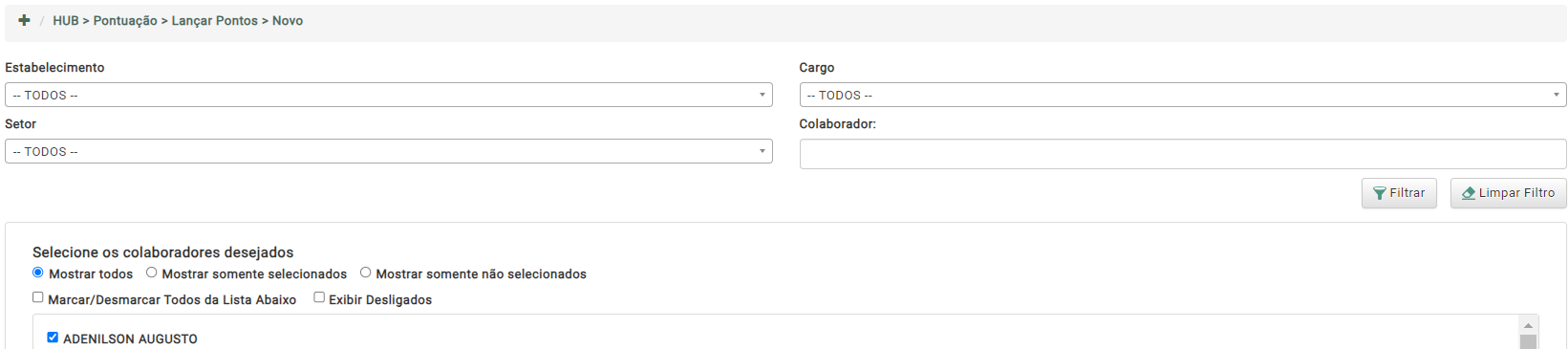Viewport: 1568px width, 349px height.
Task: Focus the Colaborador text field
Action: (1183, 154)
